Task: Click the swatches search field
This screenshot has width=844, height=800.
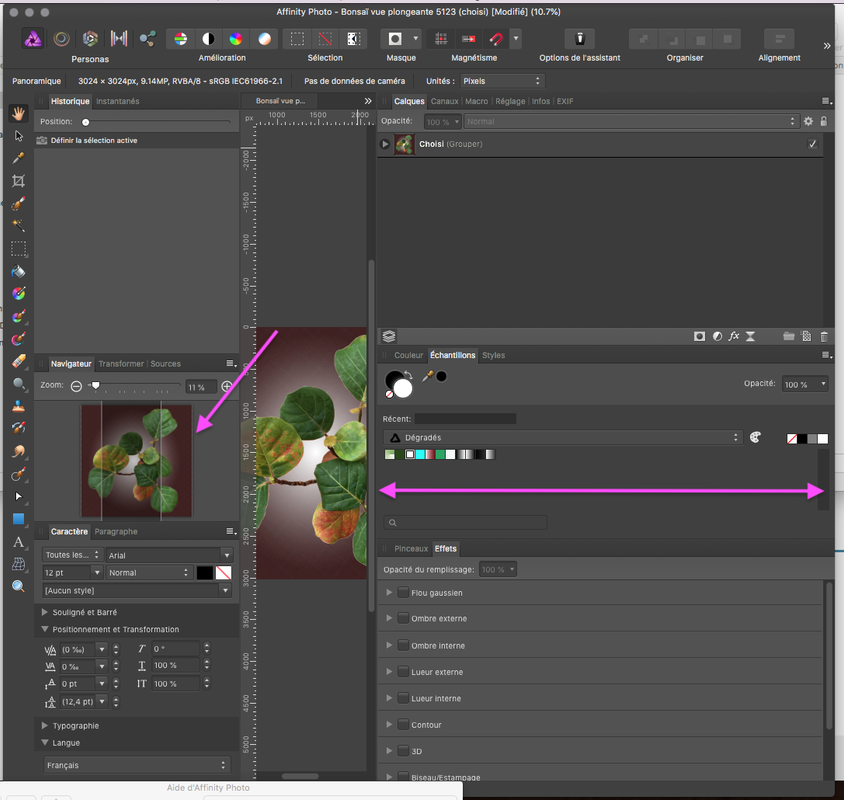Action: (466, 523)
